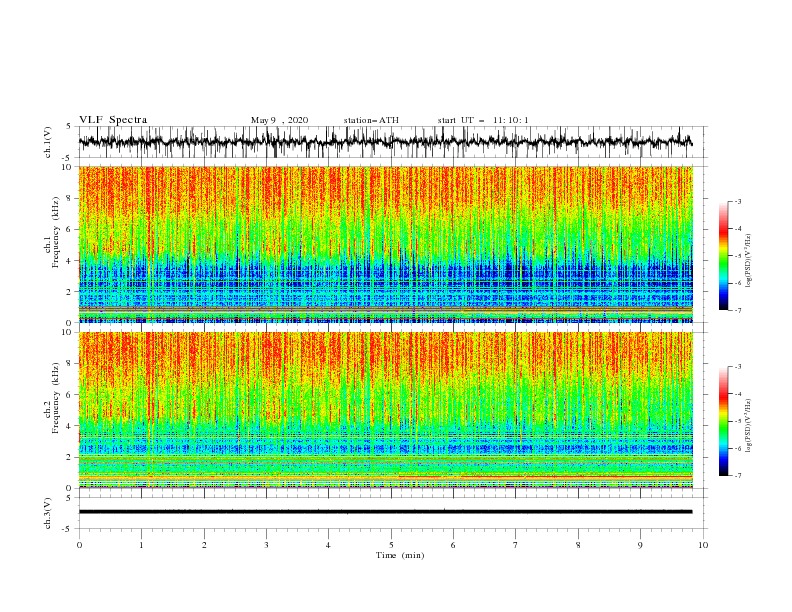Click the "ch.1(V)" waveform axis label
This screenshot has width=792, height=612.
click(x=48, y=142)
